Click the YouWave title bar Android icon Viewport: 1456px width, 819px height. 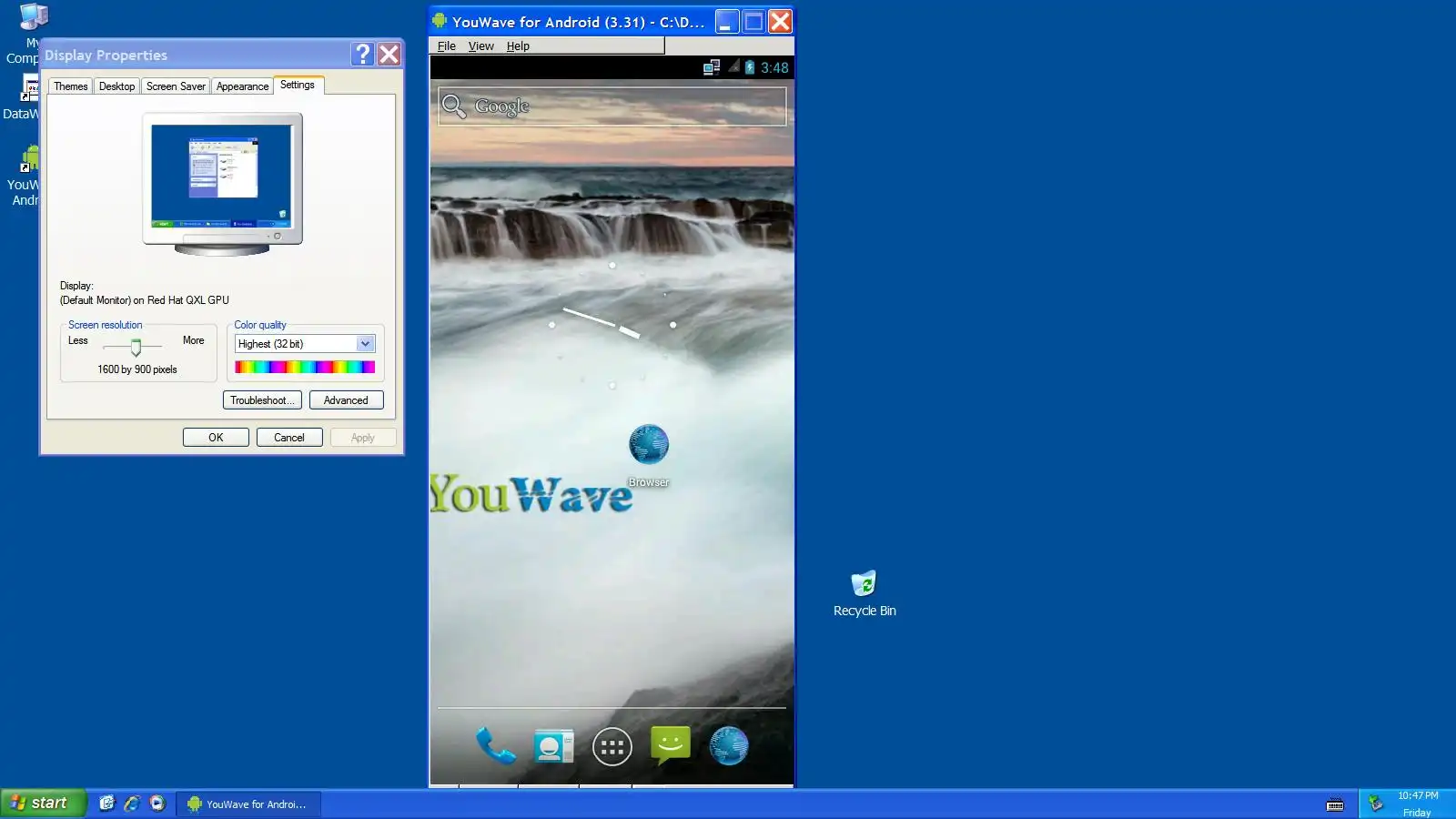[x=440, y=21]
